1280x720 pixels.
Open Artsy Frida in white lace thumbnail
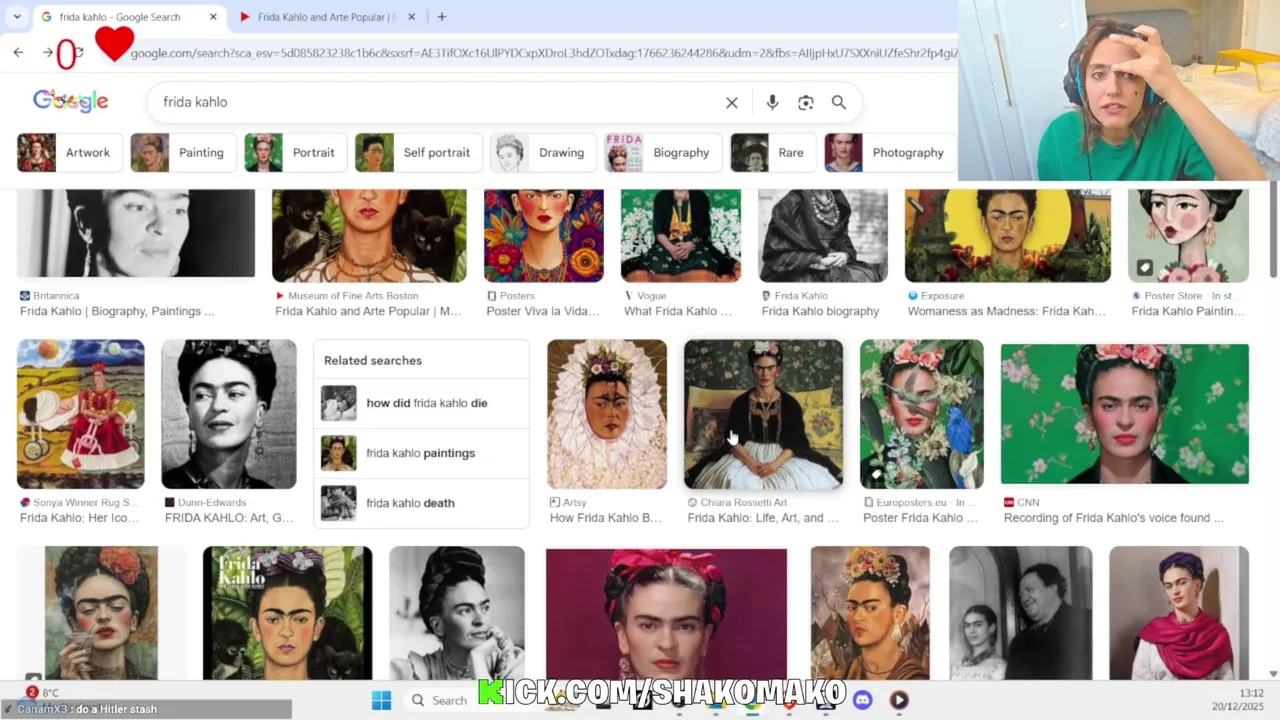pyautogui.click(x=607, y=414)
